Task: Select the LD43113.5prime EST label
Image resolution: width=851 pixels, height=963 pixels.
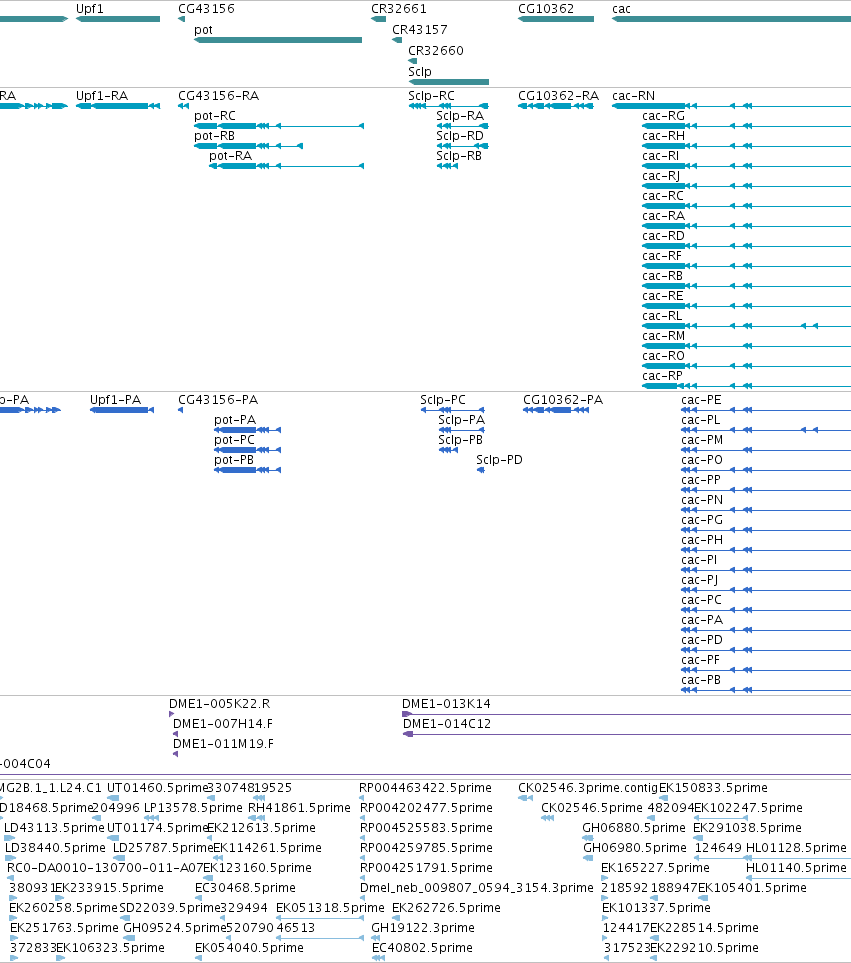Action: [x=55, y=828]
